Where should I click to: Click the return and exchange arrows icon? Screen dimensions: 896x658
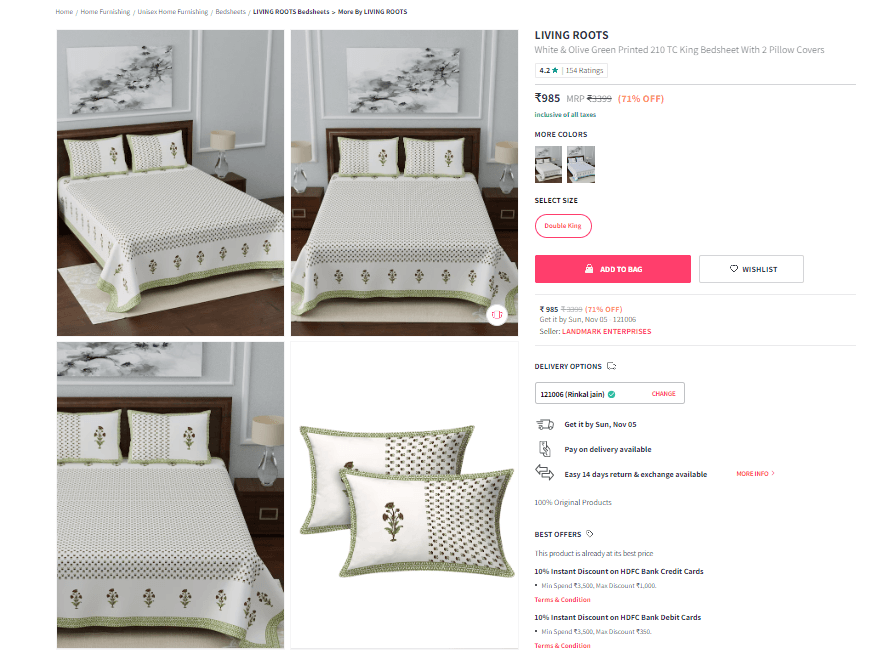pos(545,473)
